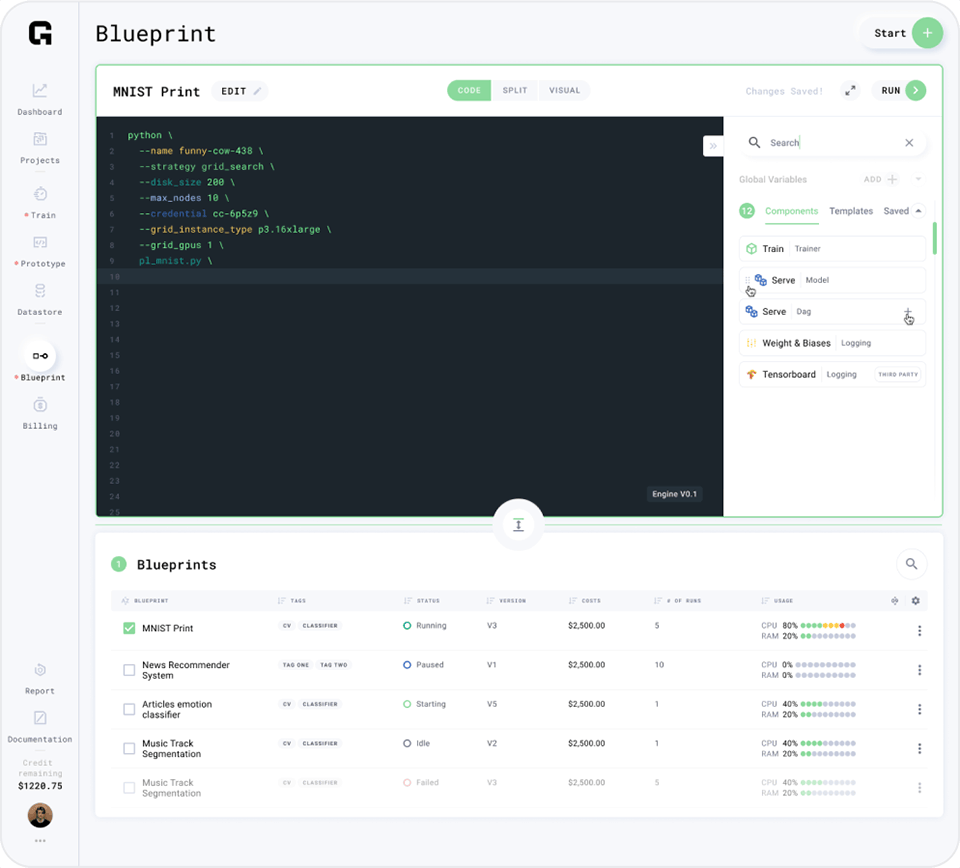Viewport: 960px width, 868px height.
Task: Open Failed Music Track row options menu
Action: click(919, 788)
